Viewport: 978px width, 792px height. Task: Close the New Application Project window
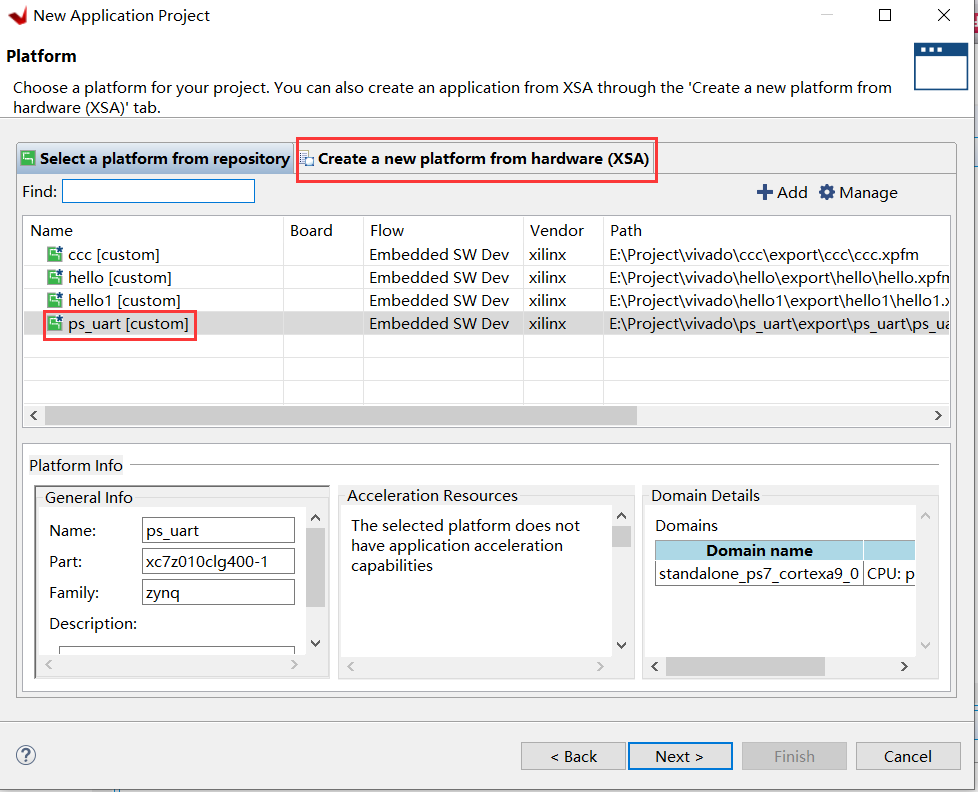(x=944, y=15)
